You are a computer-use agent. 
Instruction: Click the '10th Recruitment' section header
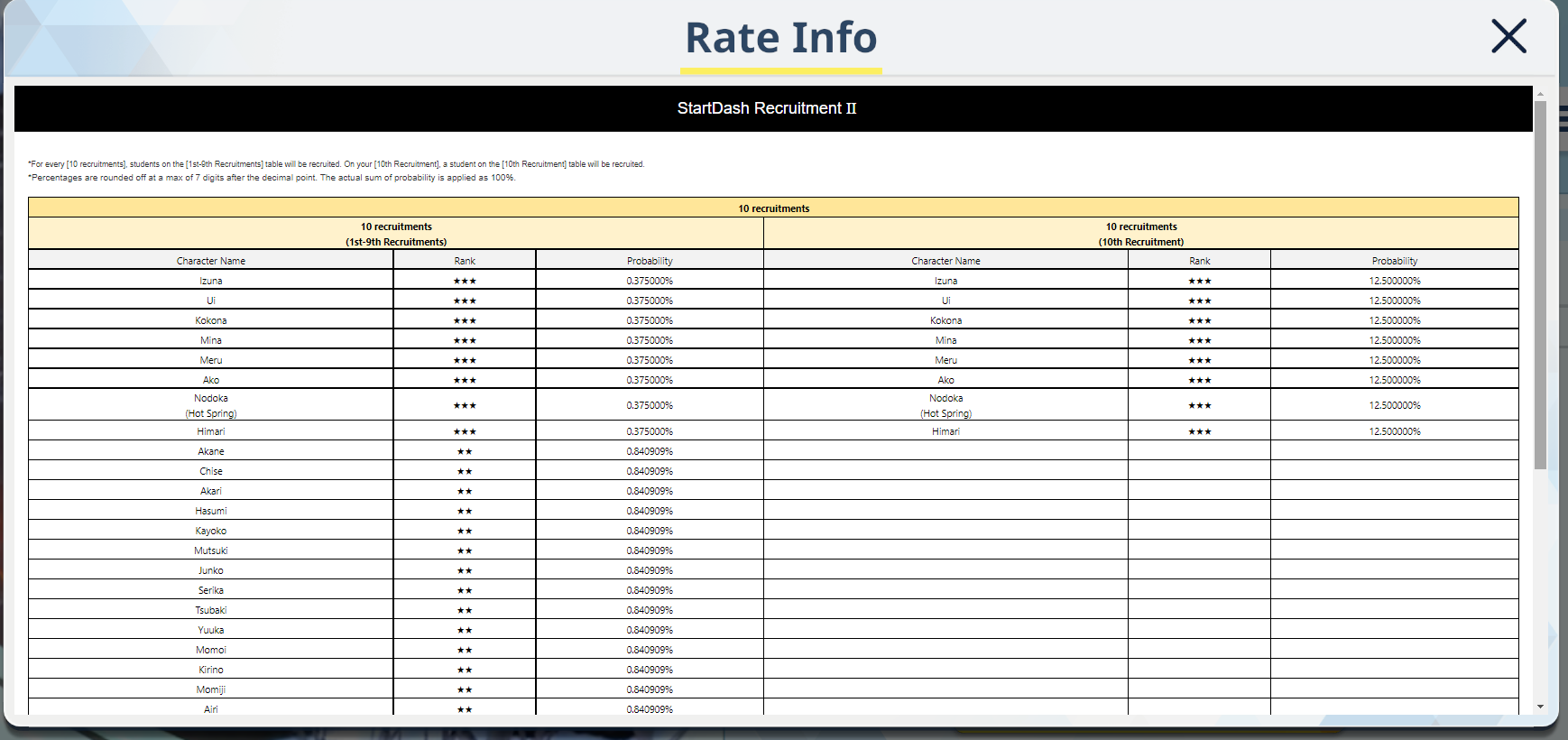pos(1141,234)
